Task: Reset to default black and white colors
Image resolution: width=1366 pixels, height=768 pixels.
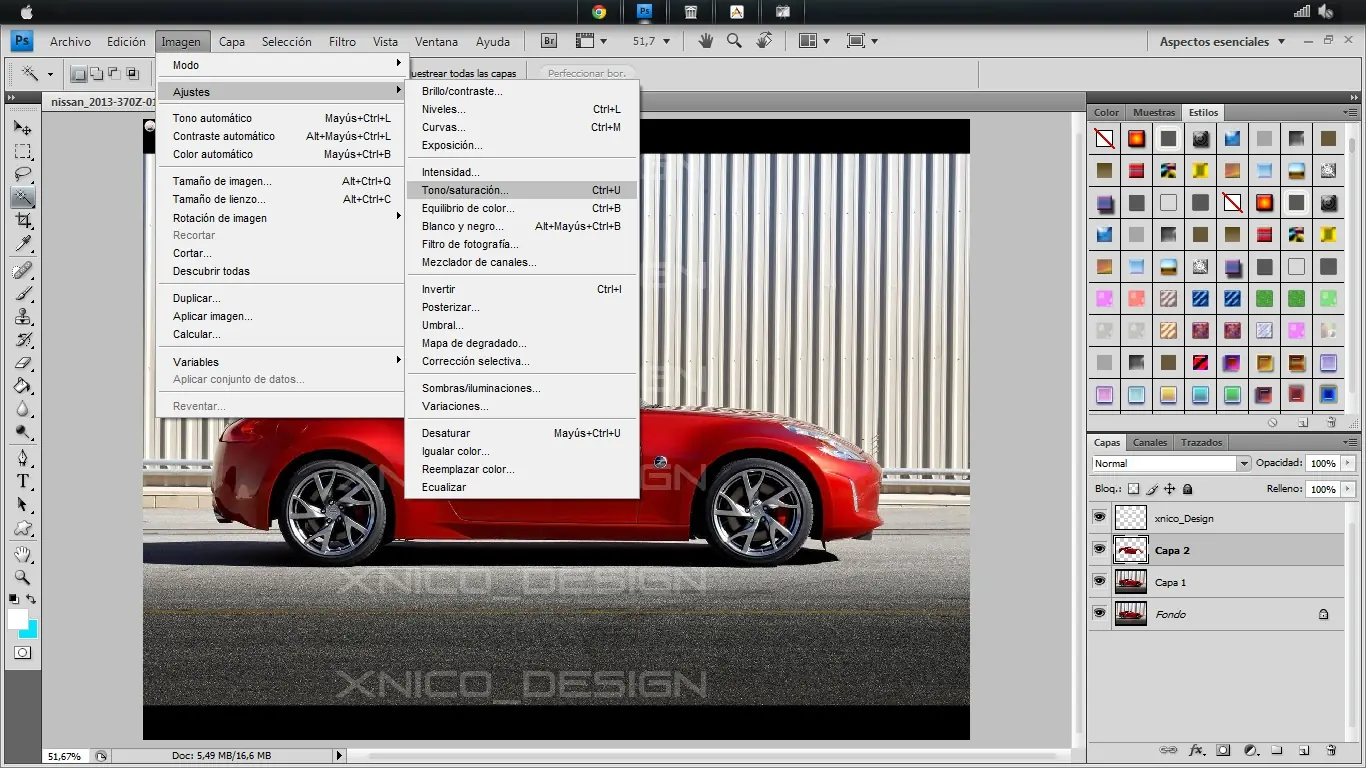Action: pyautogui.click(x=14, y=599)
